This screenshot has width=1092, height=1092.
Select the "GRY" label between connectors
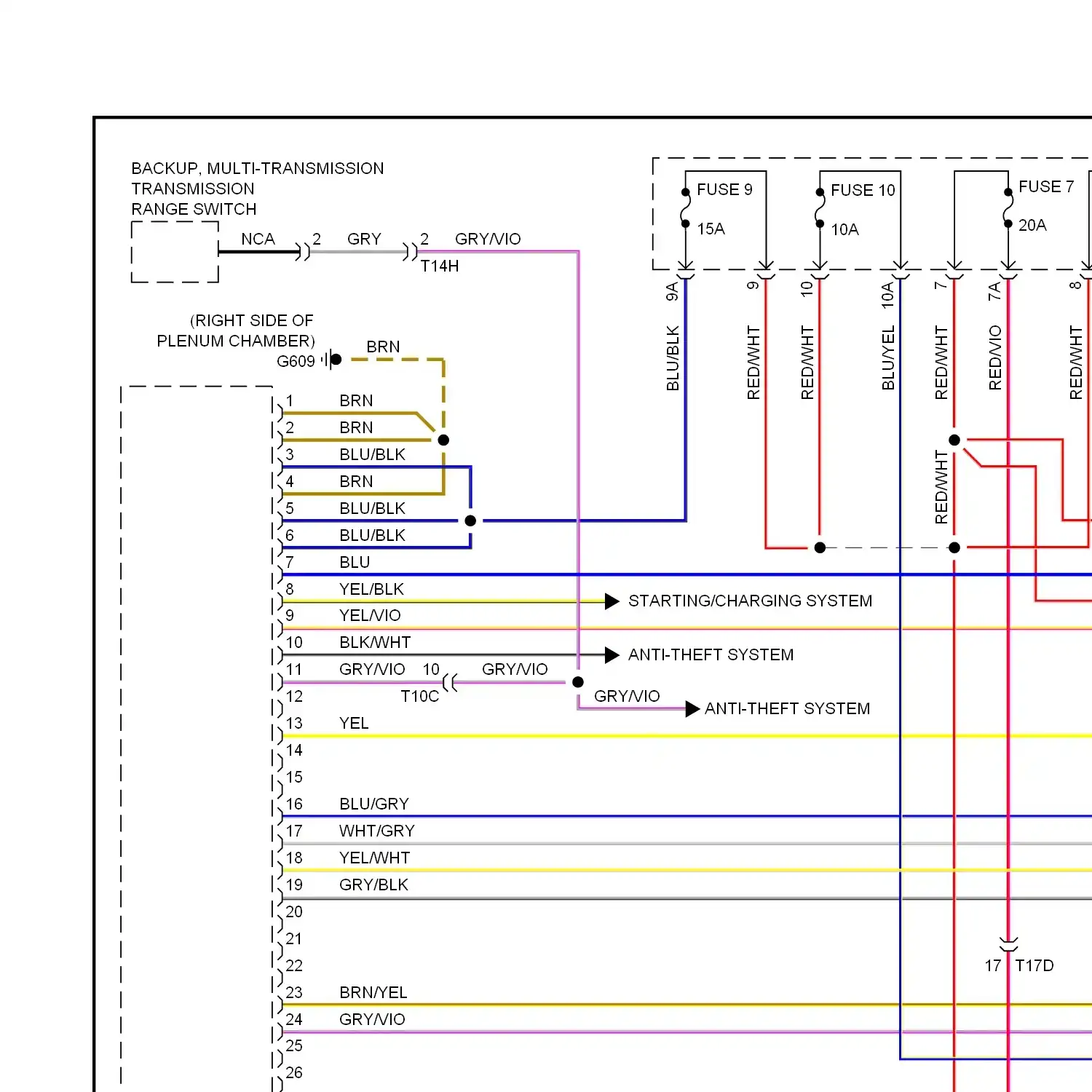click(x=364, y=239)
